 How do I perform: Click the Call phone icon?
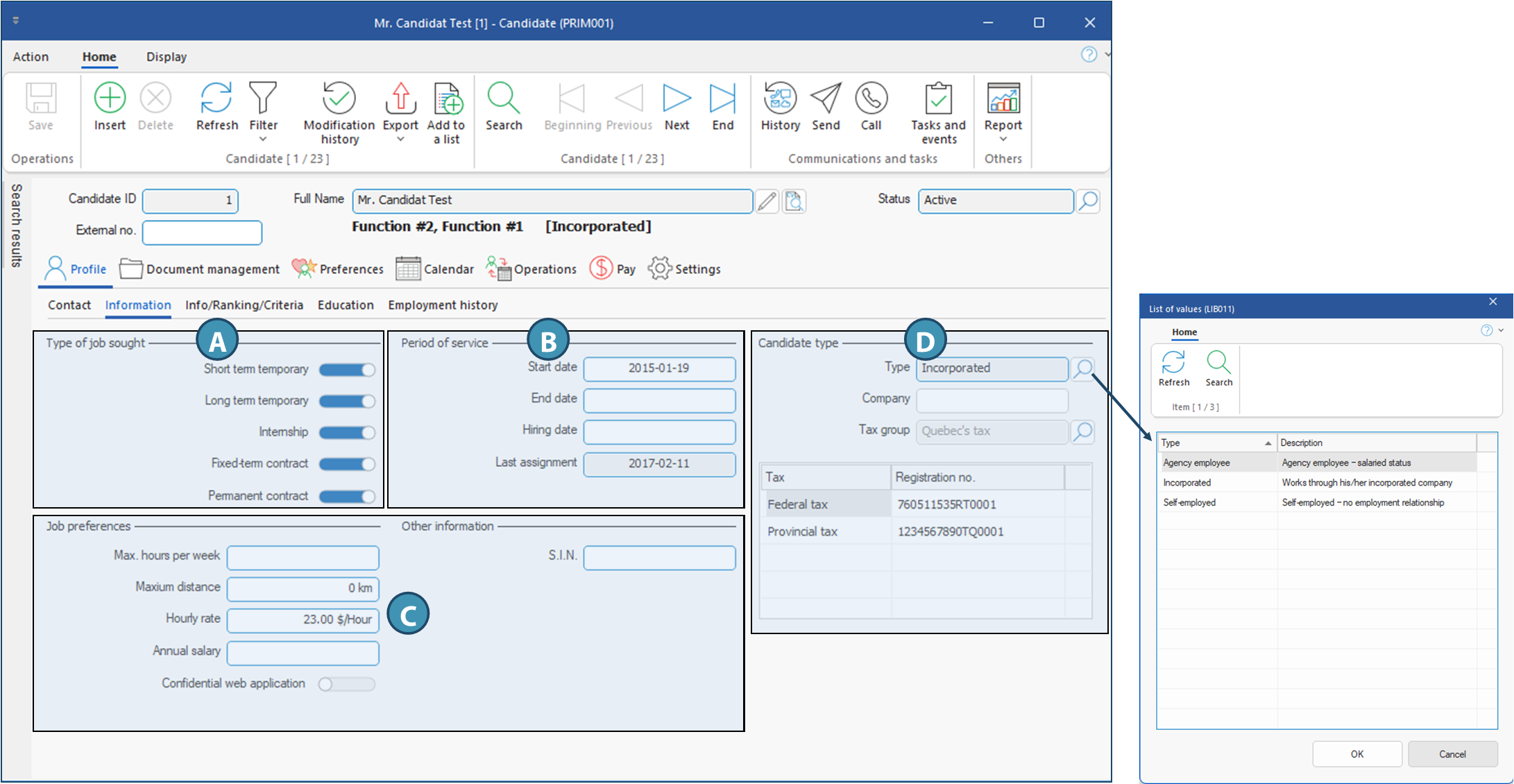coord(871,98)
